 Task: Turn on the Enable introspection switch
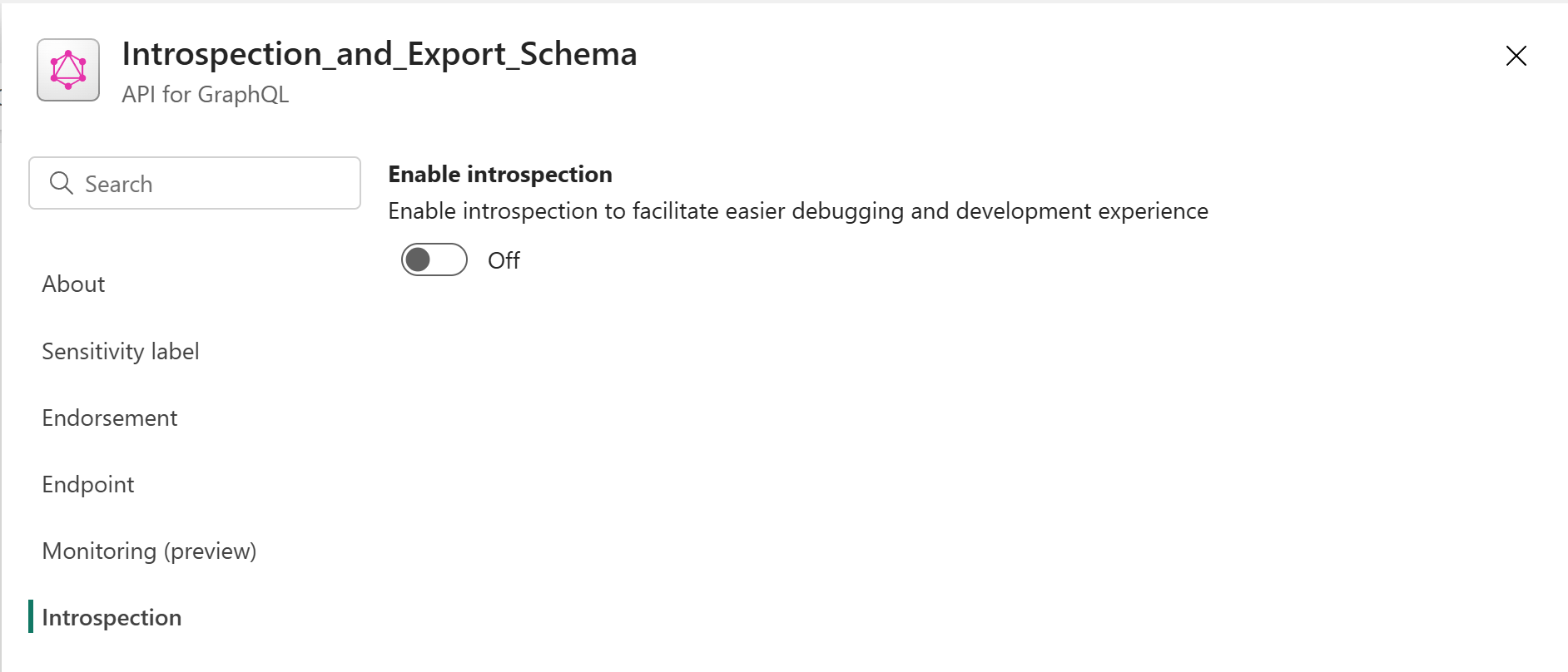click(x=434, y=259)
